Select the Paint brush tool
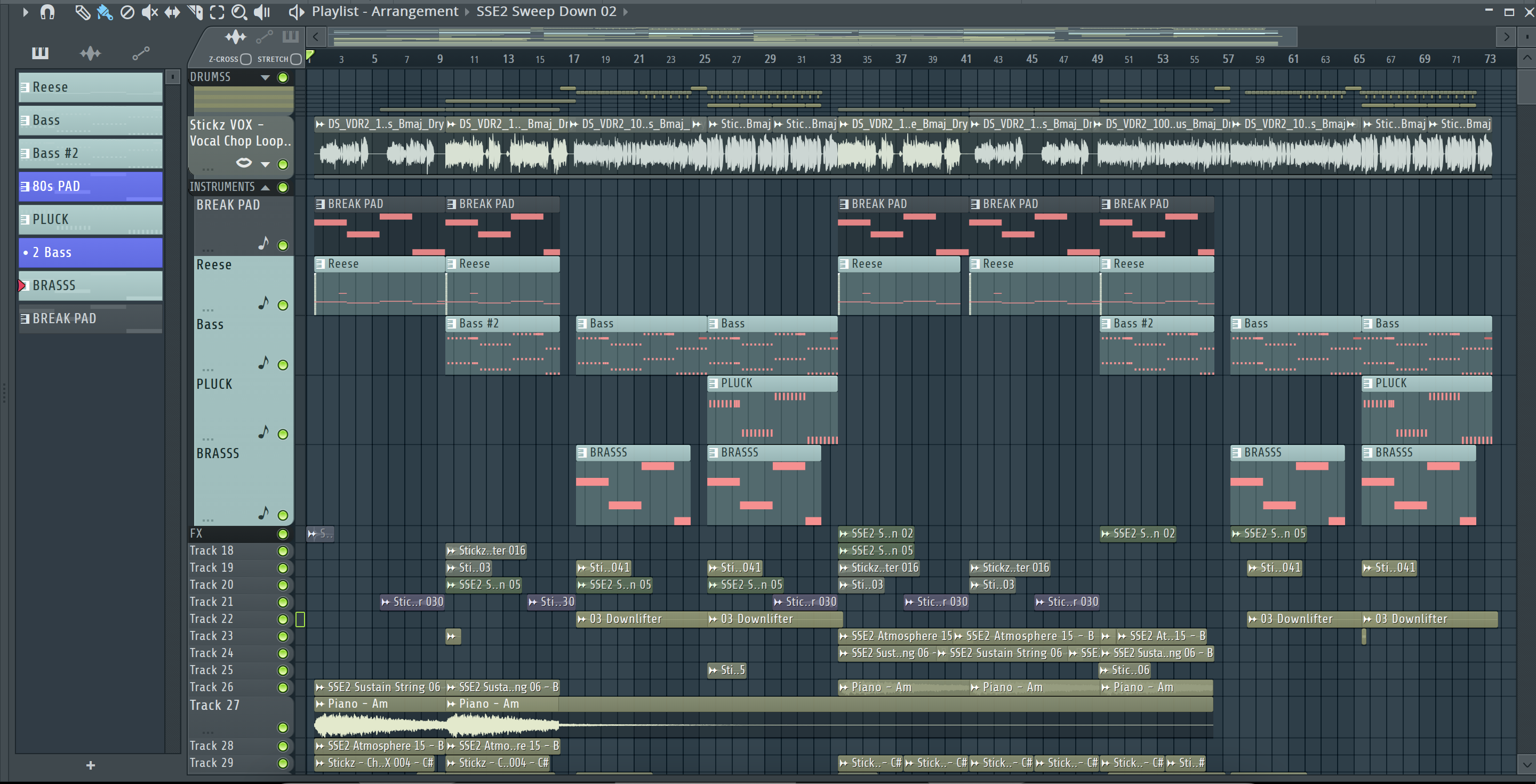This screenshot has width=1536, height=784. (105, 12)
